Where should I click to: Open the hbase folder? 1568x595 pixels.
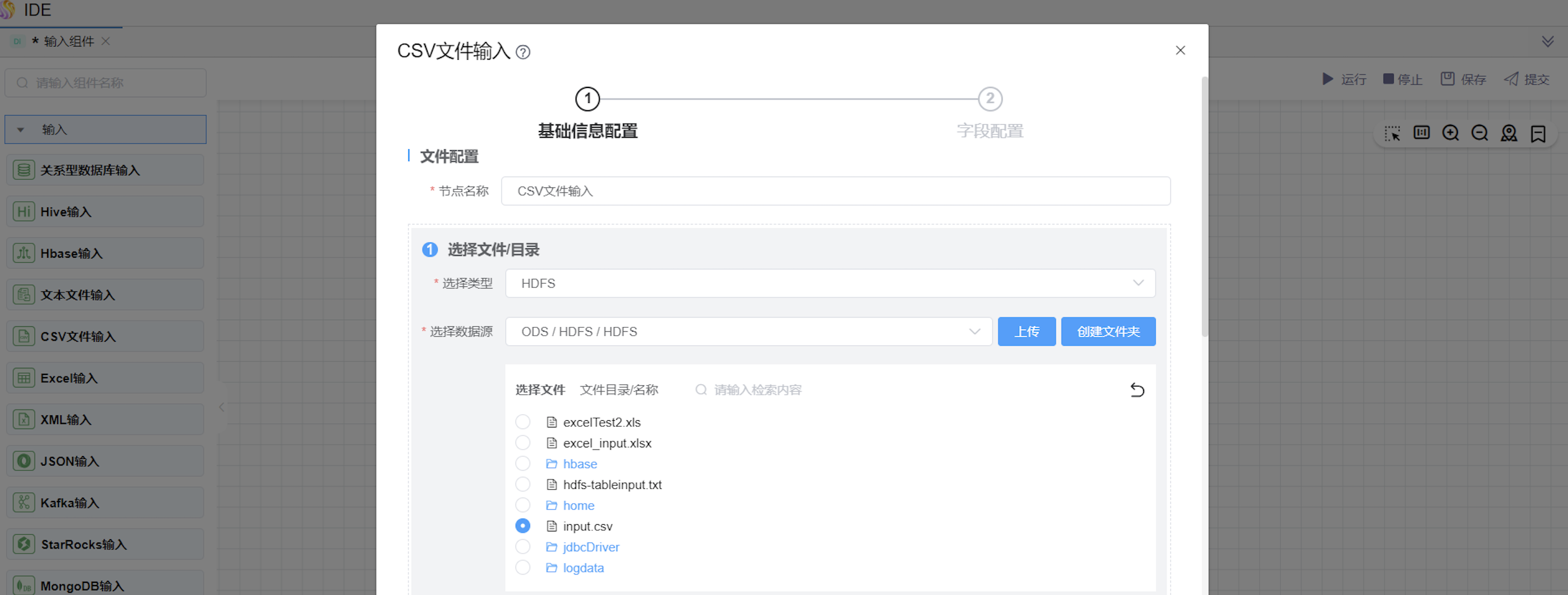(x=579, y=464)
